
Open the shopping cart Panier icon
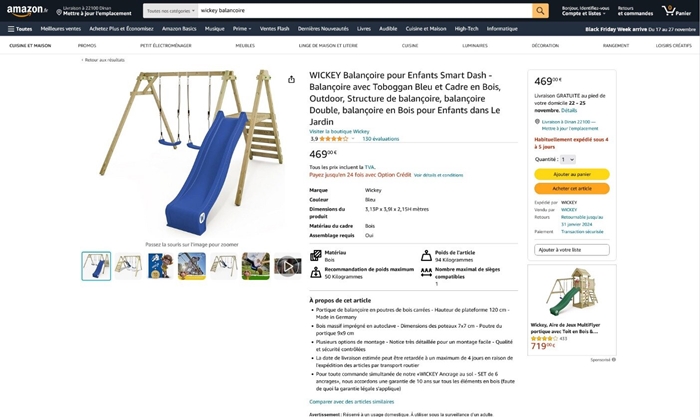pyautogui.click(x=676, y=11)
